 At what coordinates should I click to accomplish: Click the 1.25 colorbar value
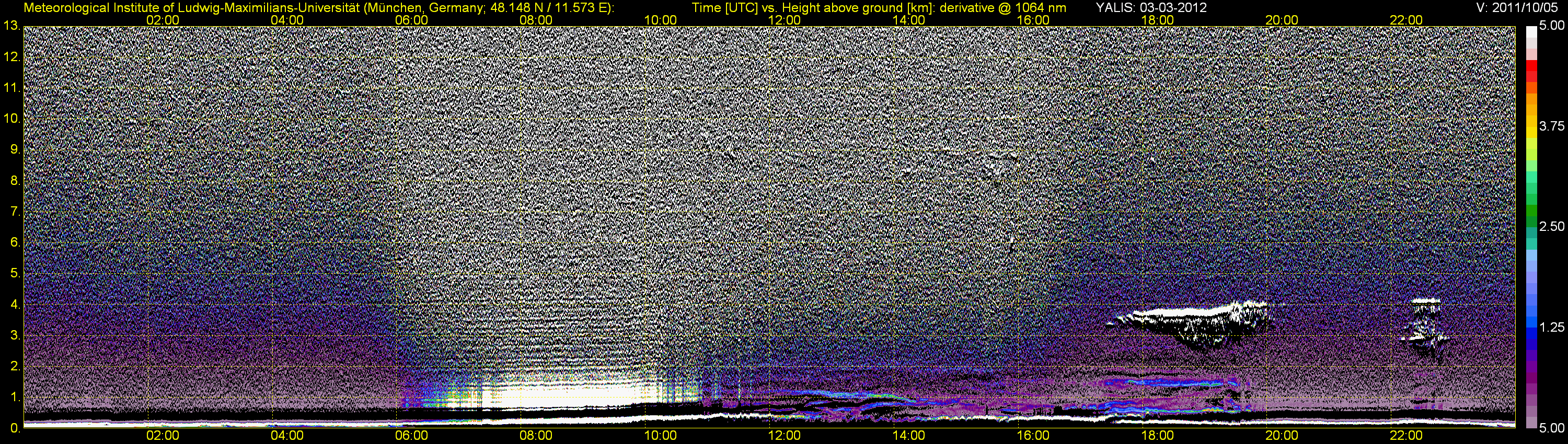pos(1552,328)
